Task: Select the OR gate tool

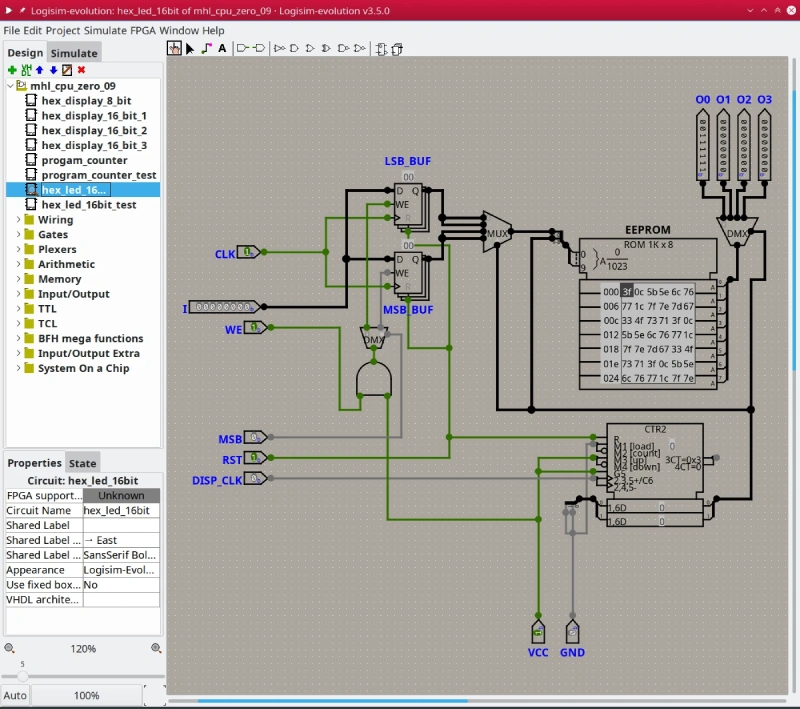Action: (311, 48)
